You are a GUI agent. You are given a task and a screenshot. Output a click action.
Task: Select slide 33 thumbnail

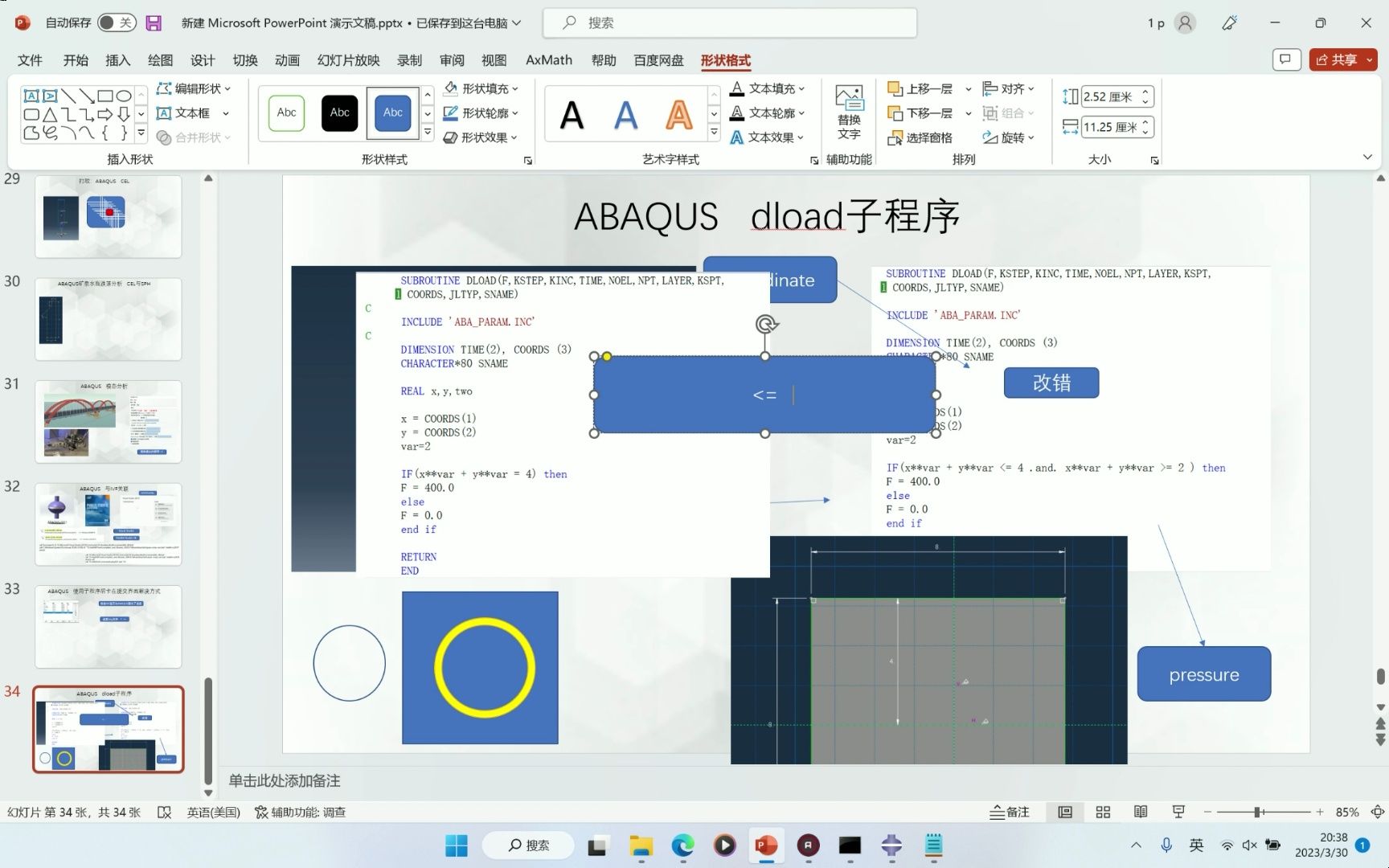109,627
